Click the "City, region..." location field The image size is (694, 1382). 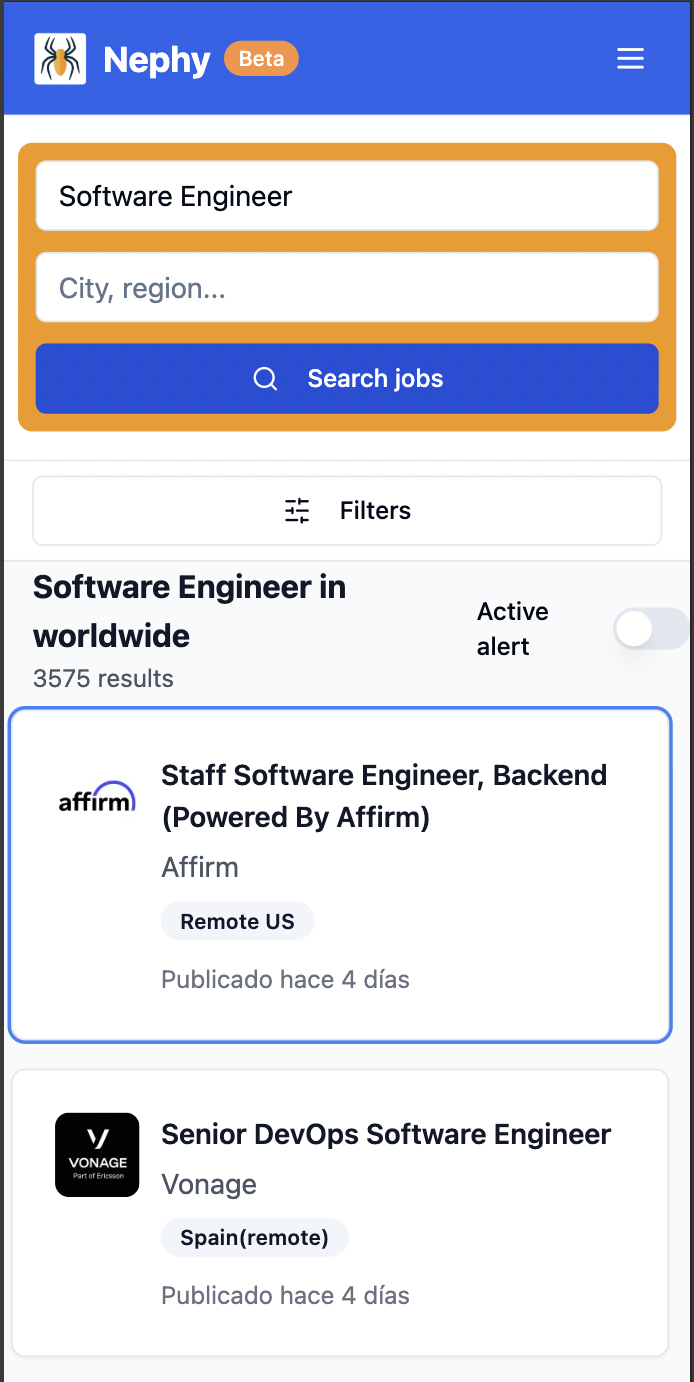coord(347,288)
